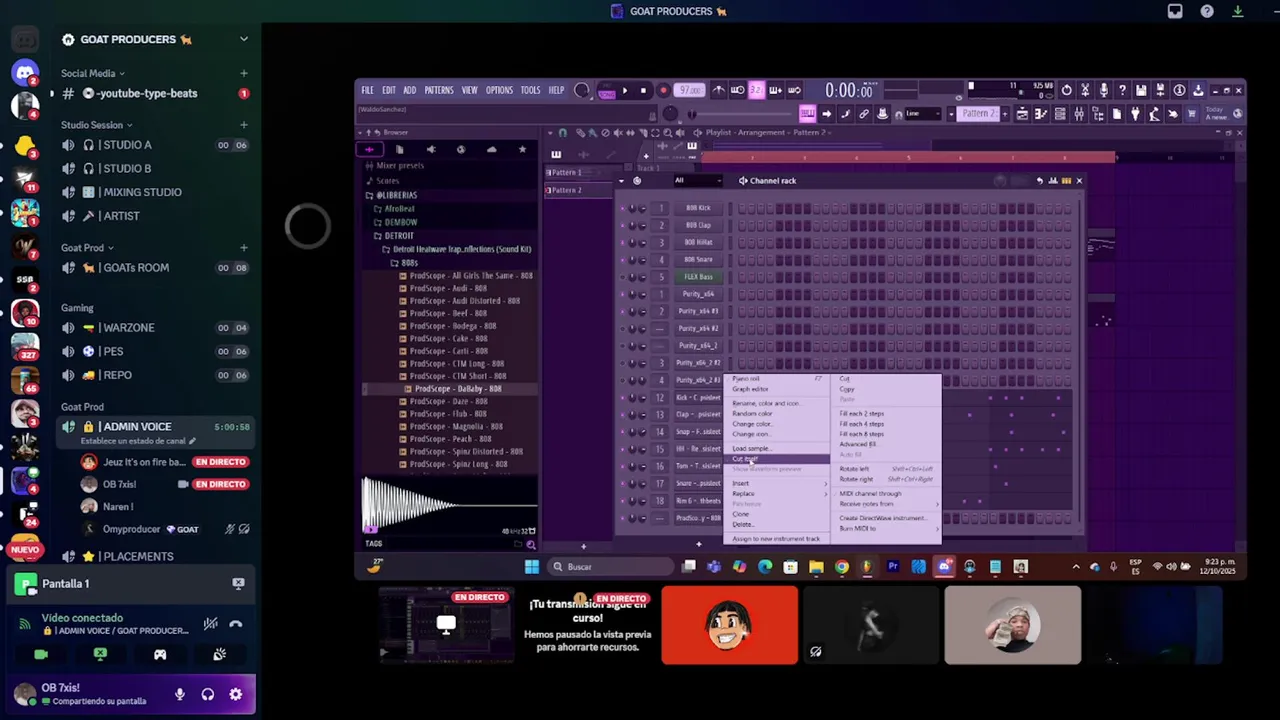Open soundboard icon in voice panel
1280x720 pixels.
coord(219,654)
